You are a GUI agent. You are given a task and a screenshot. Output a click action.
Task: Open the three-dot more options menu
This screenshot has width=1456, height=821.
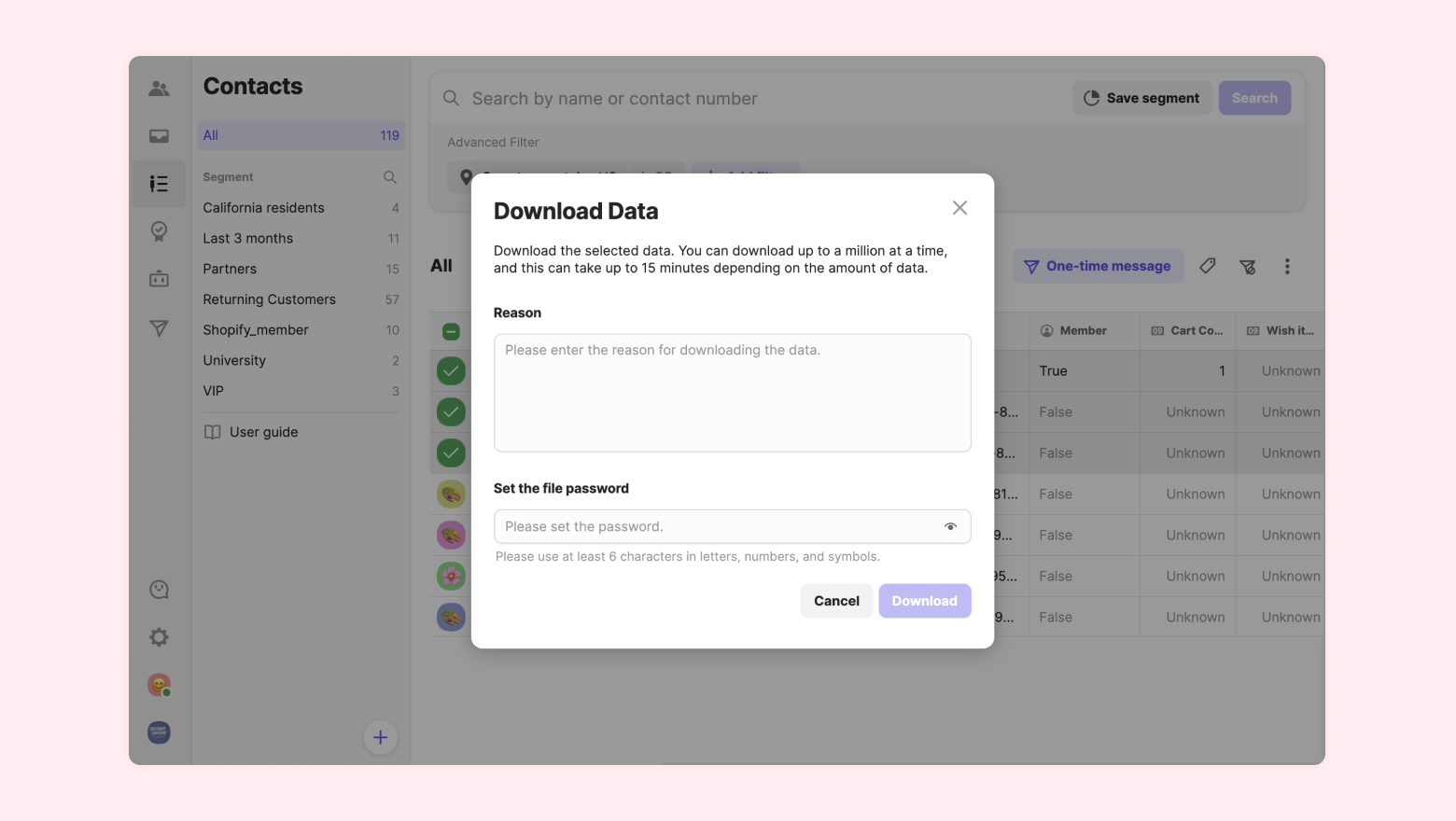tap(1287, 267)
